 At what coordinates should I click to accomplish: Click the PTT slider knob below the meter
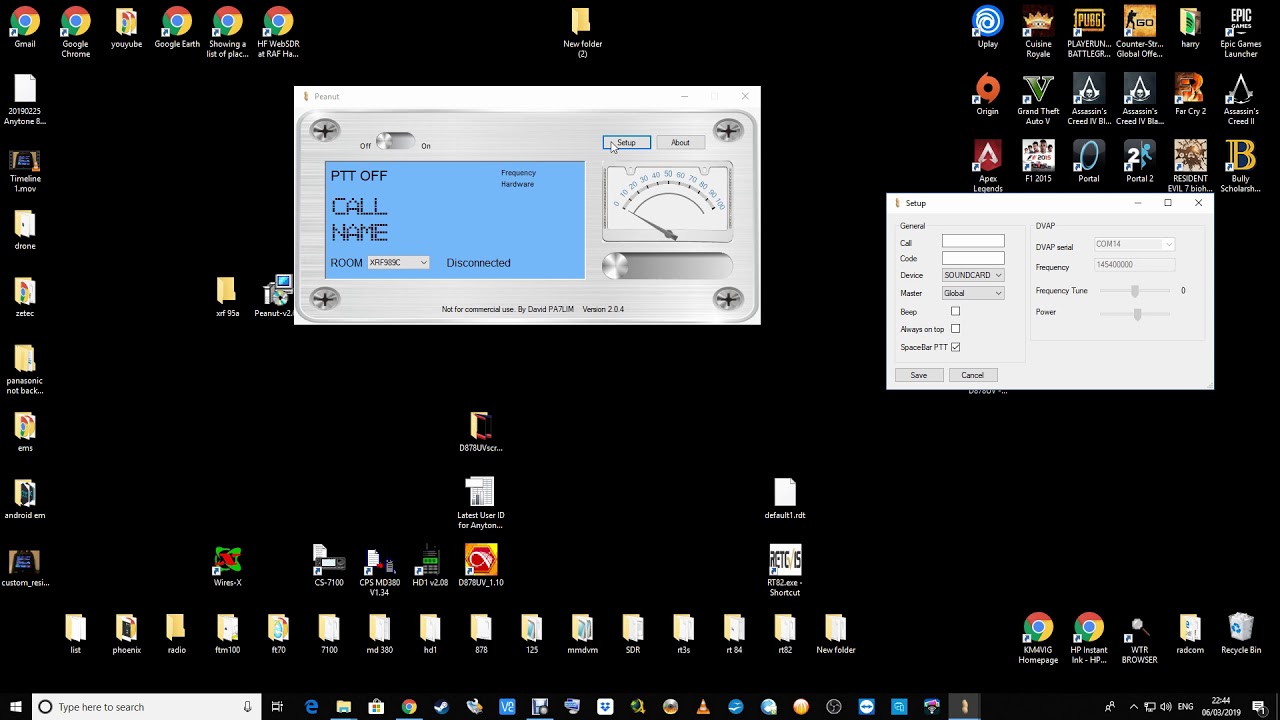[615, 266]
